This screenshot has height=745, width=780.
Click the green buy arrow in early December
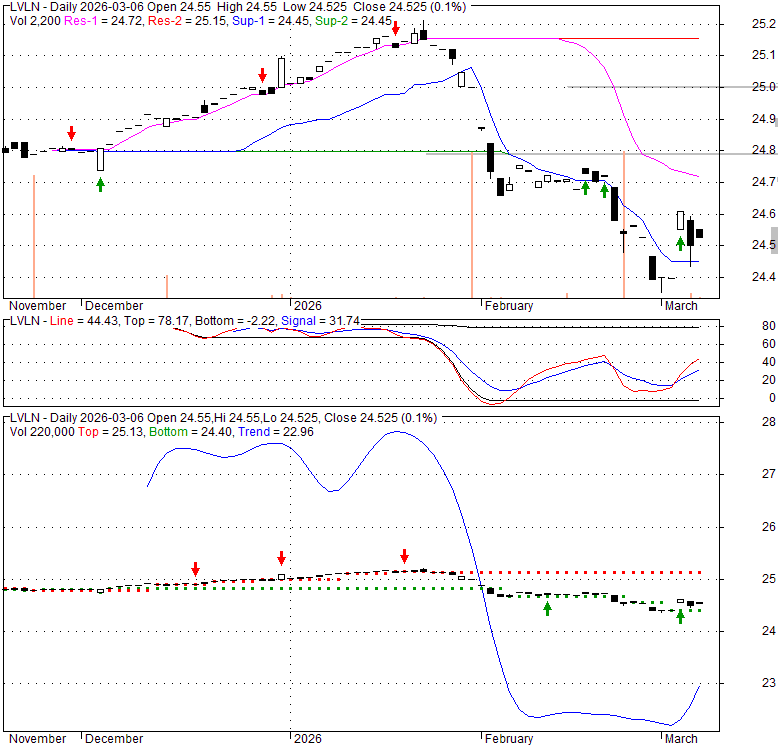point(100,184)
